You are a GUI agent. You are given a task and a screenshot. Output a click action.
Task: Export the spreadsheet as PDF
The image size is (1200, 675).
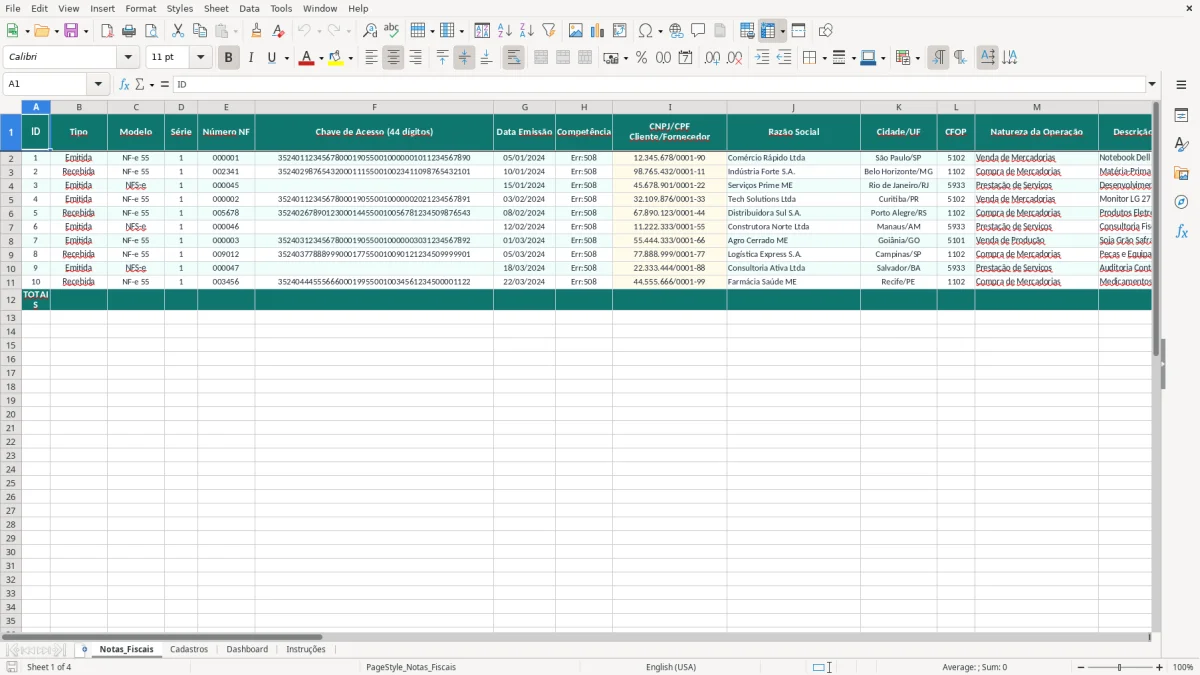[108, 30]
